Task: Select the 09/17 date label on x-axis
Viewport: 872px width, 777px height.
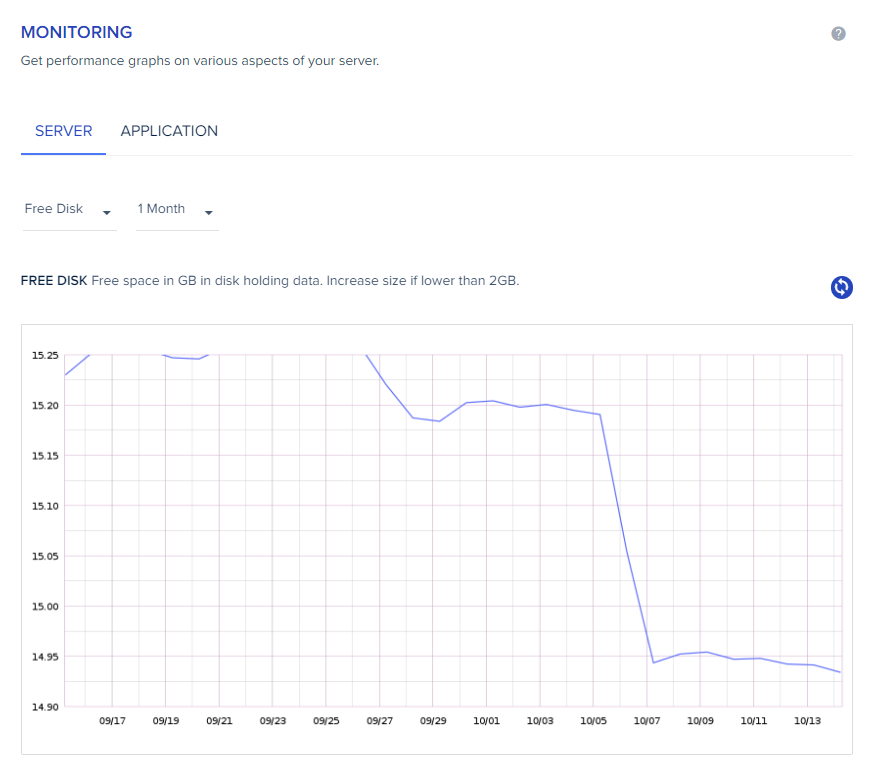Action: [112, 720]
